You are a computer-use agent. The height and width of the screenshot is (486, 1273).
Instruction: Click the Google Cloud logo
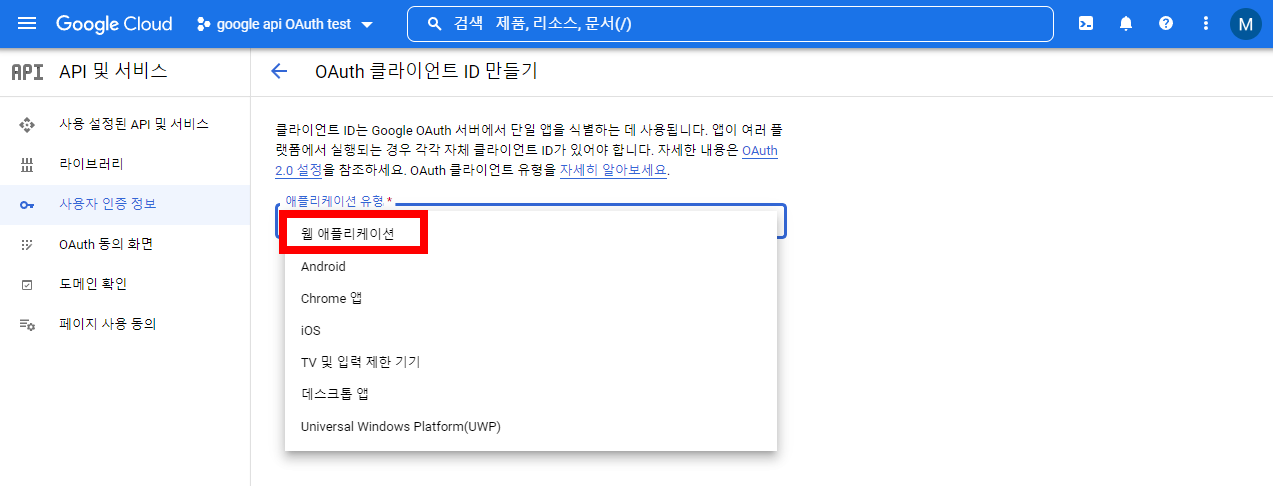[x=114, y=23]
